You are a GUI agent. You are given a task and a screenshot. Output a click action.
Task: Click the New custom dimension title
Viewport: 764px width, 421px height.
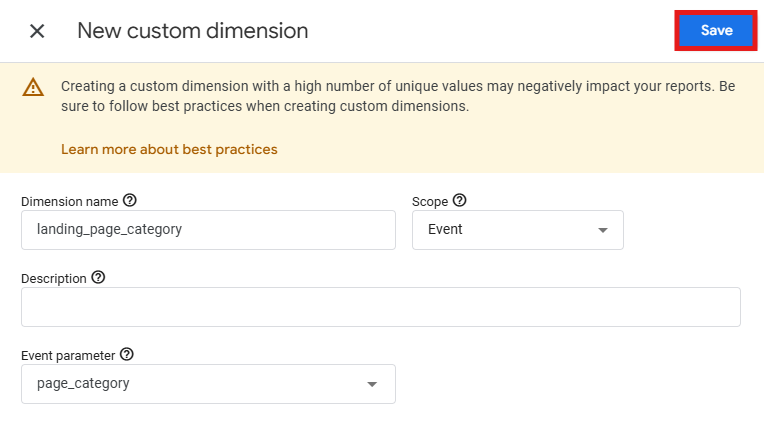193,31
